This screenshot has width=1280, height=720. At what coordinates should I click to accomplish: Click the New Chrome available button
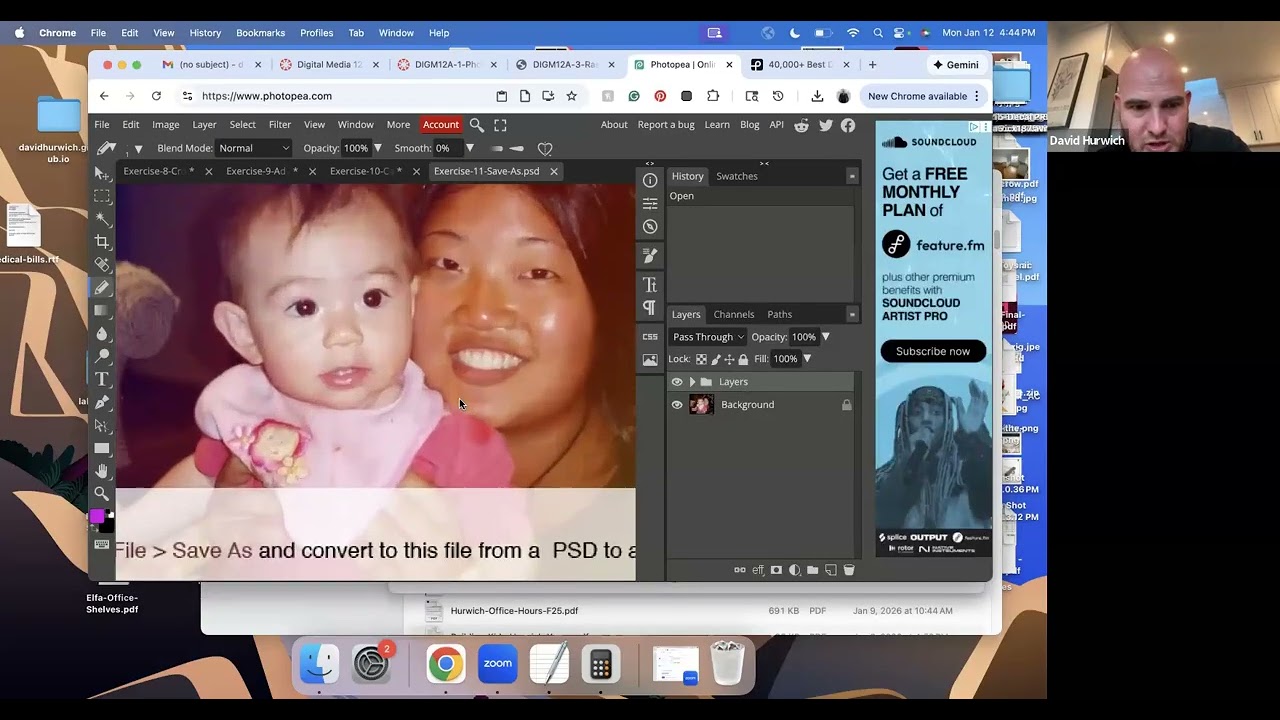pos(925,96)
